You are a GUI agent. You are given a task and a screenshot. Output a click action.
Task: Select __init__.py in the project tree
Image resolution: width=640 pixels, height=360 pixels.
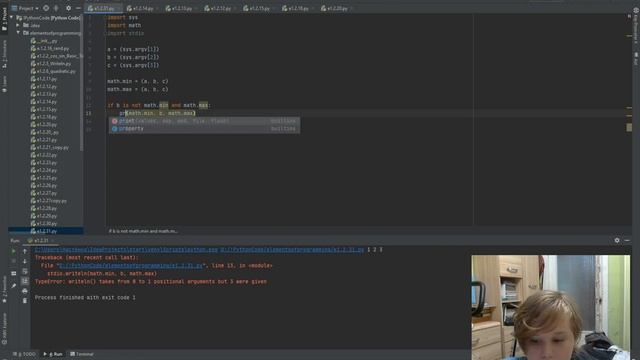click(44, 41)
